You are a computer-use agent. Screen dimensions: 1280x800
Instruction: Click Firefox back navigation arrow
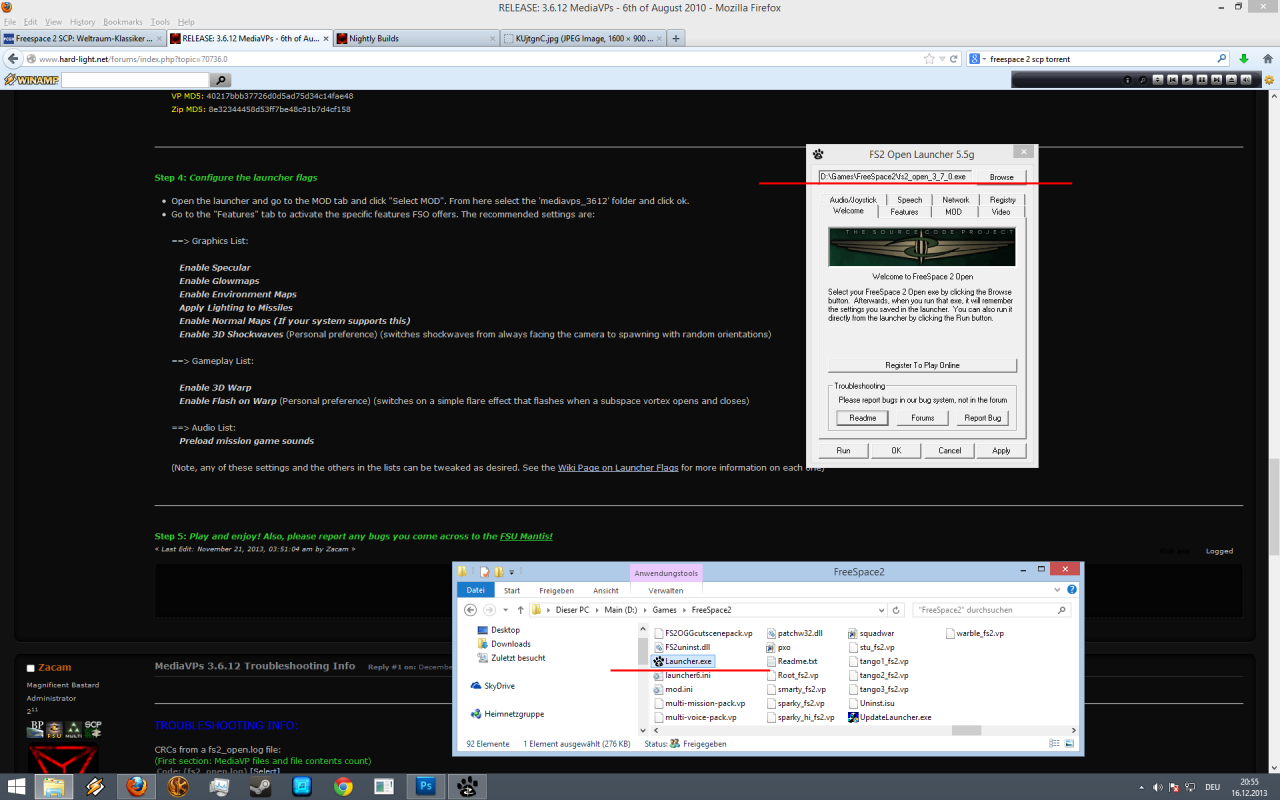[13, 59]
